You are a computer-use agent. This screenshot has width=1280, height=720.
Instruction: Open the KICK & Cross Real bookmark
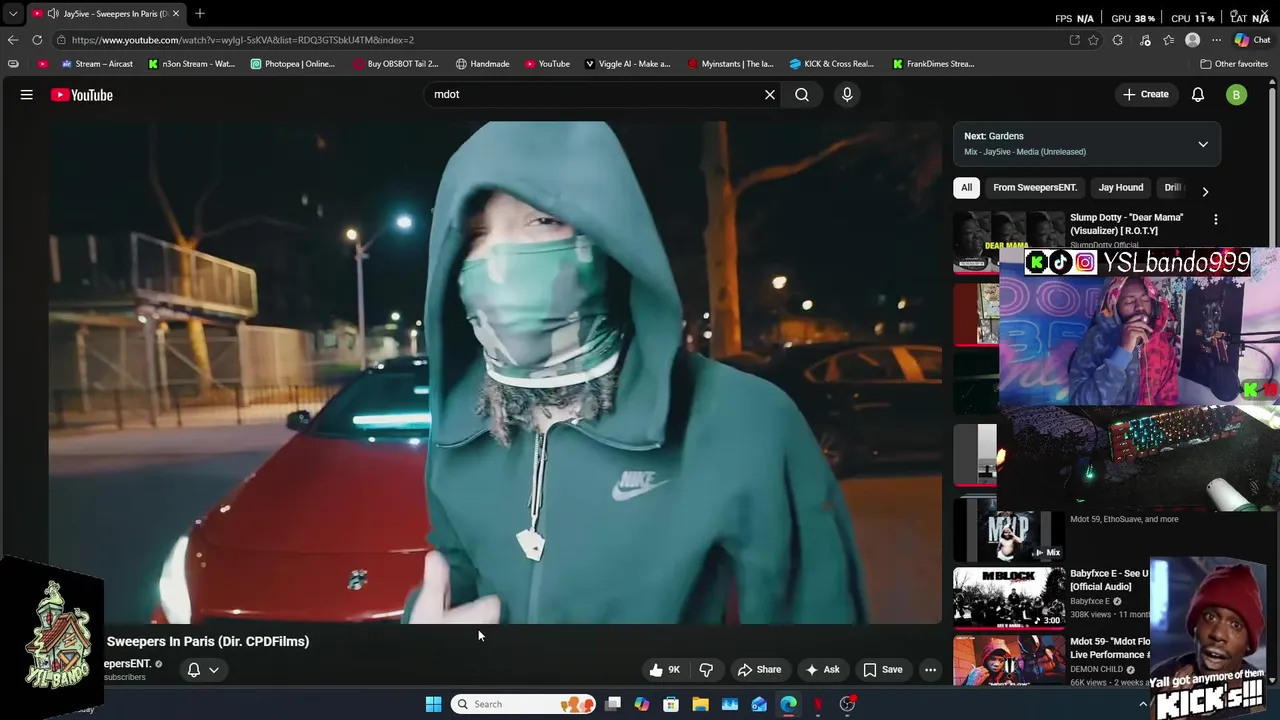click(831, 64)
